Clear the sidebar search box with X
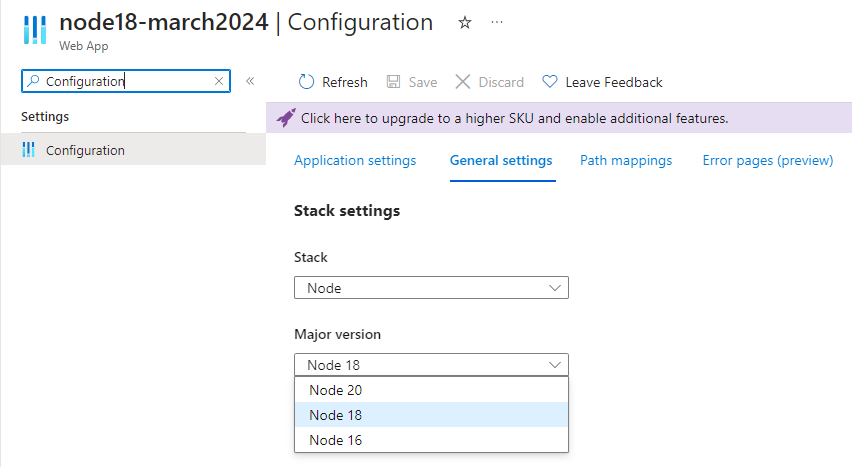Image resolution: width=852 pixels, height=467 pixels. pos(219,81)
